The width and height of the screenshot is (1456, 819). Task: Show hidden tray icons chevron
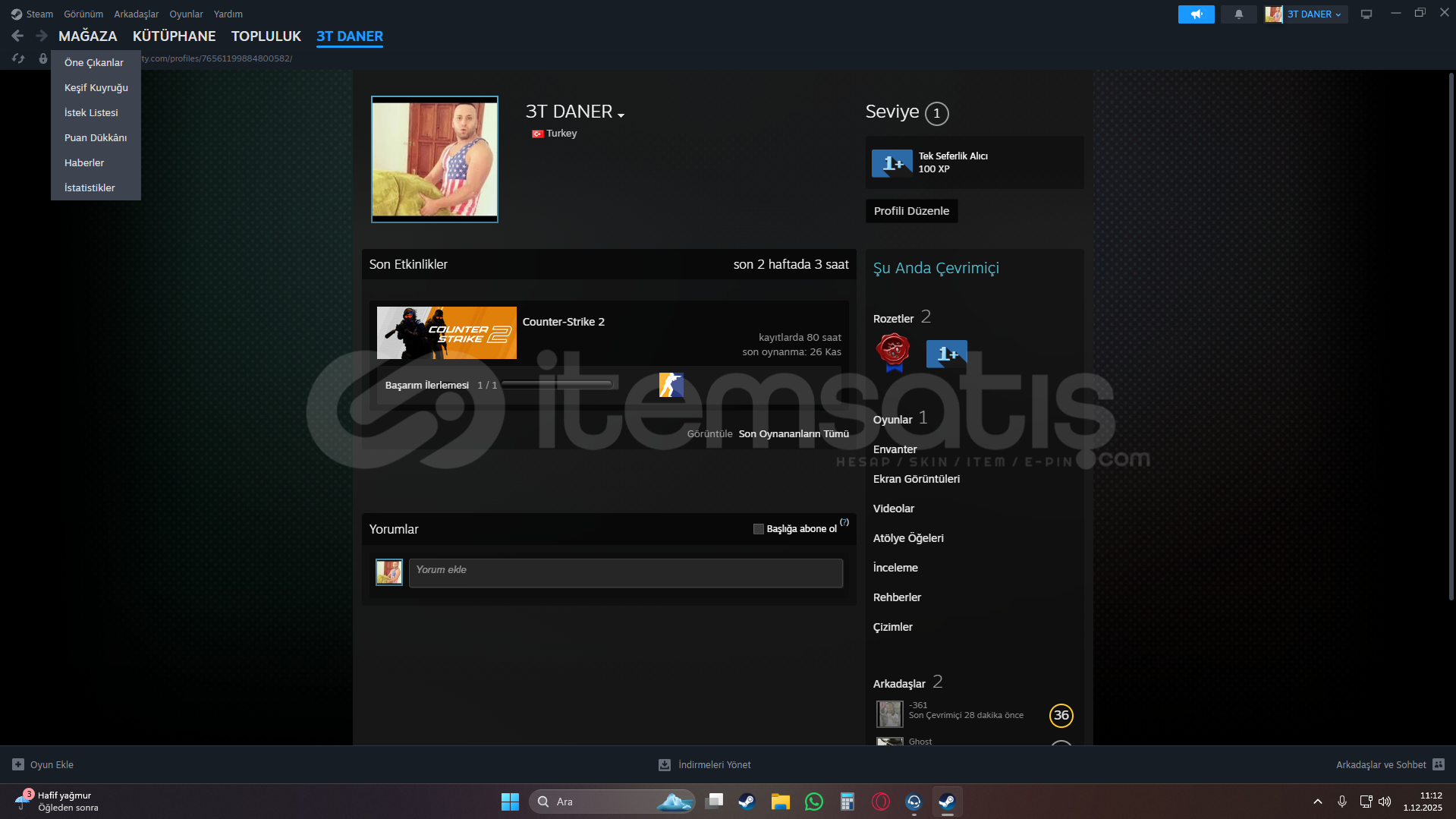tap(1318, 802)
